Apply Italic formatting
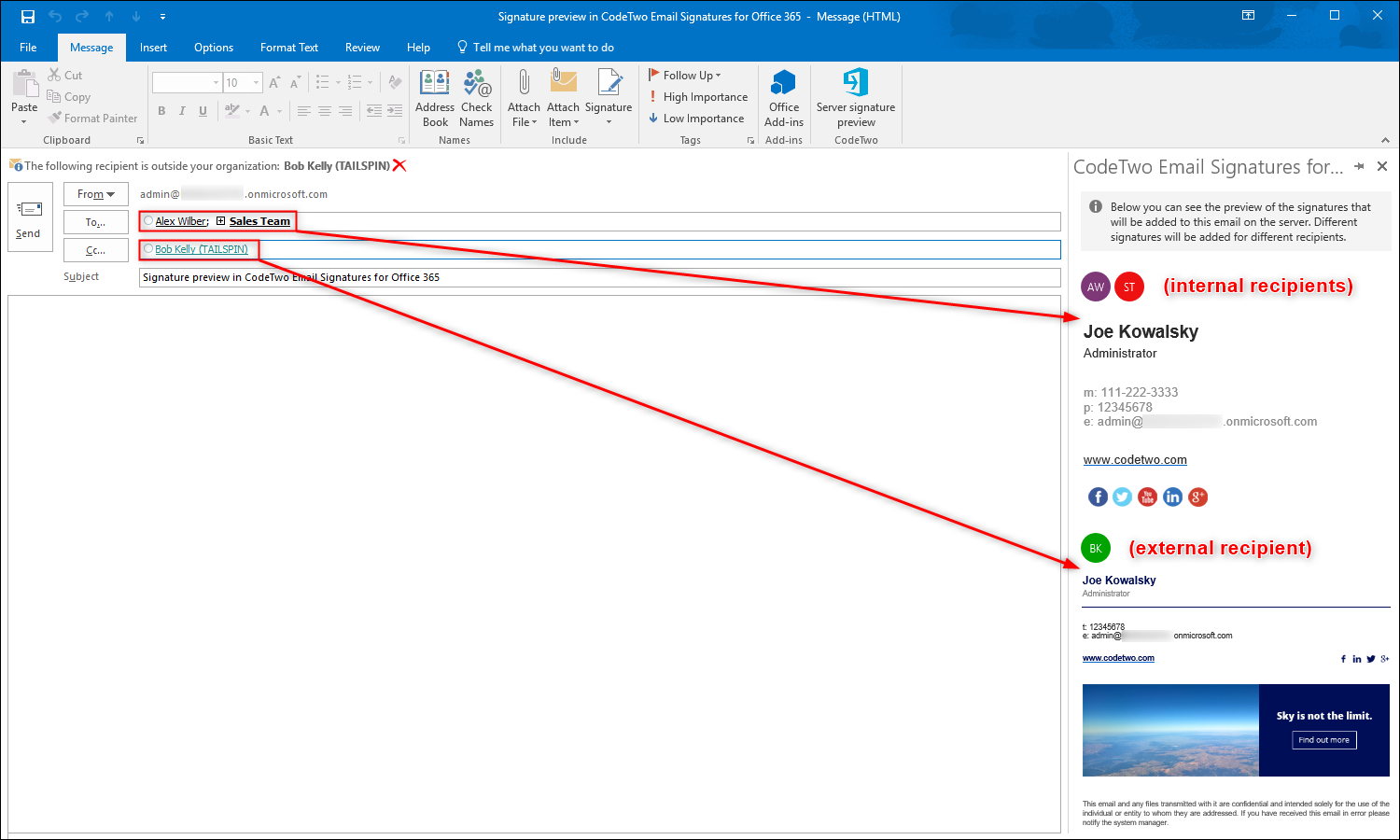1400x840 pixels. tap(182, 111)
